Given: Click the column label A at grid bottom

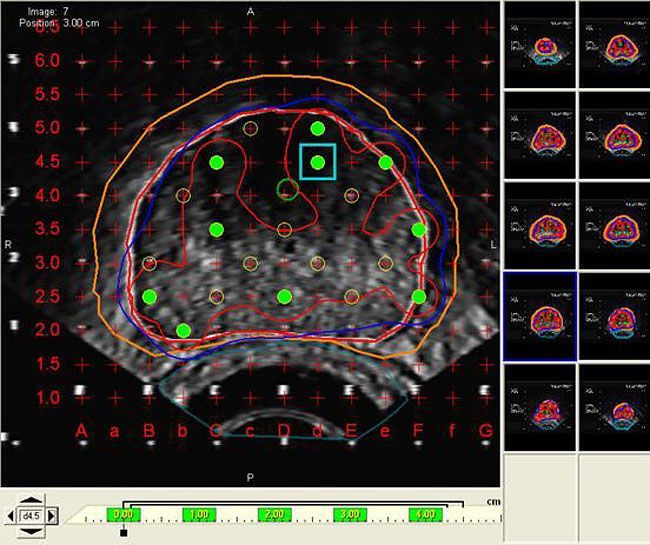Looking at the screenshot, I should click(82, 431).
